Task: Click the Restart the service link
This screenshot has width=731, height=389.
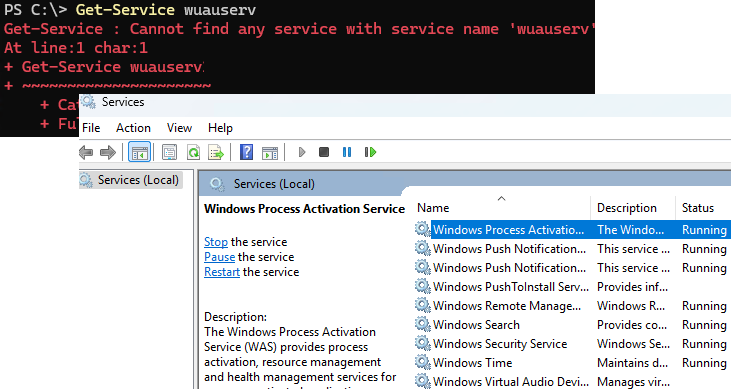Action: [222, 272]
